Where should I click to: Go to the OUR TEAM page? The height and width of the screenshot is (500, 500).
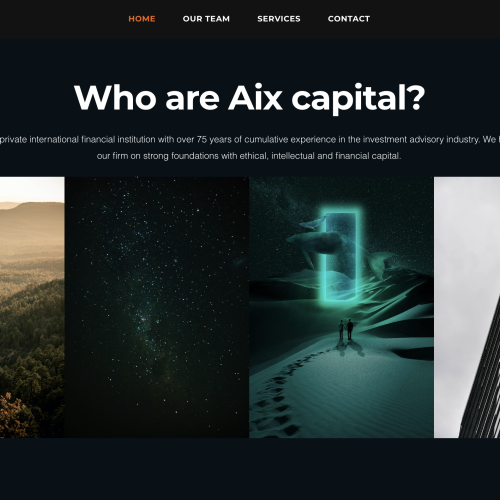206,19
